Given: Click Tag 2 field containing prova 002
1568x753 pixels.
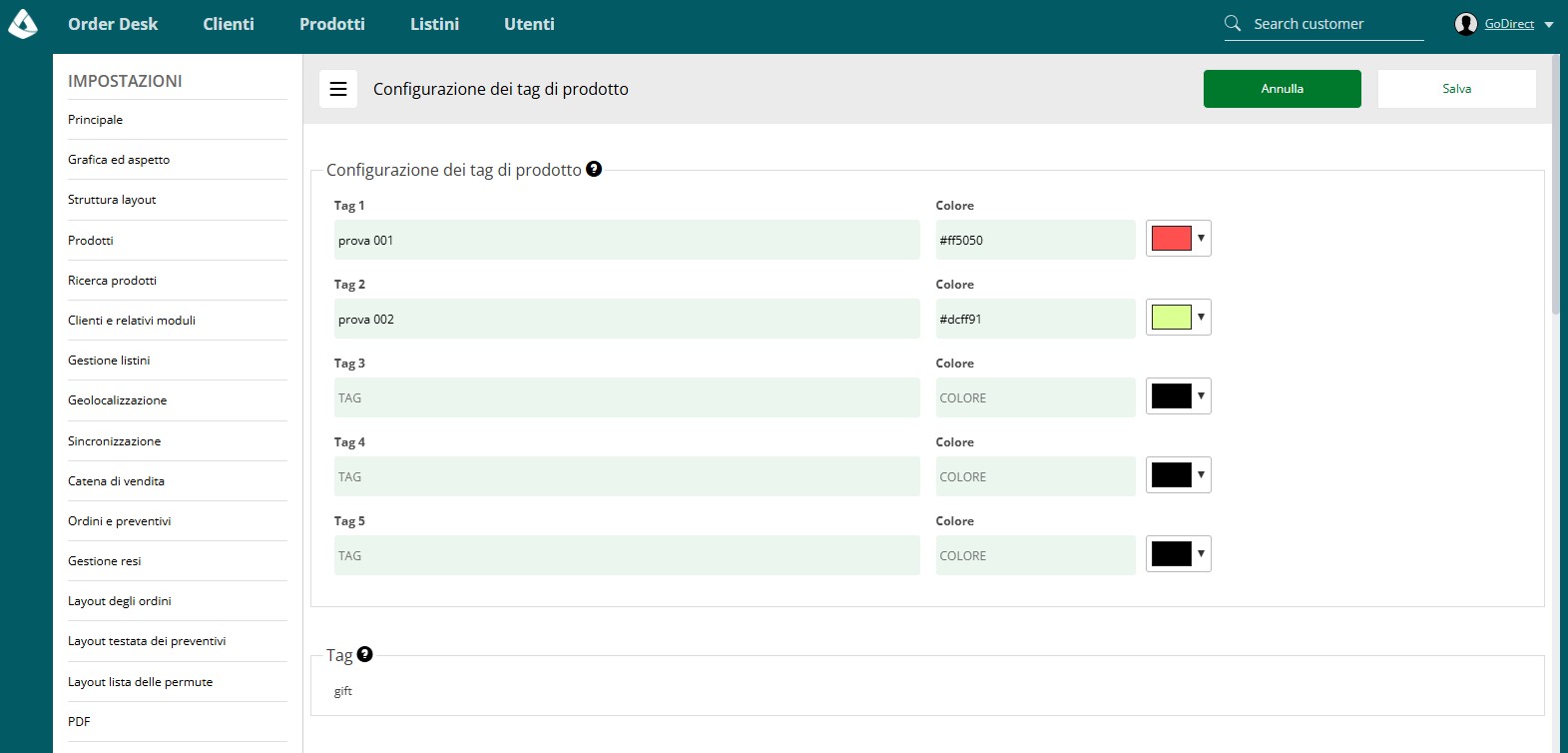Looking at the screenshot, I should [x=627, y=319].
